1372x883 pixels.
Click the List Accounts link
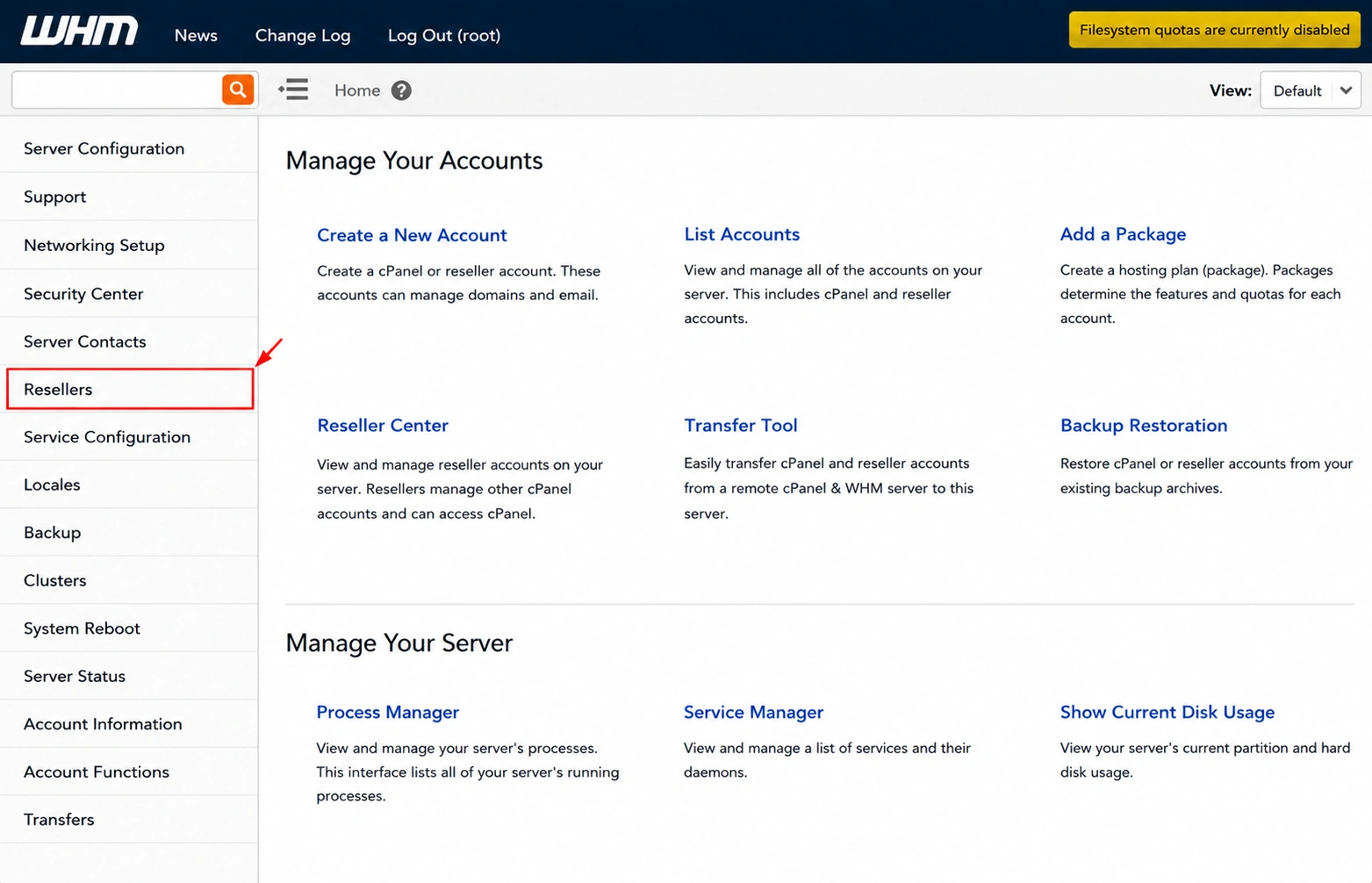click(742, 234)
